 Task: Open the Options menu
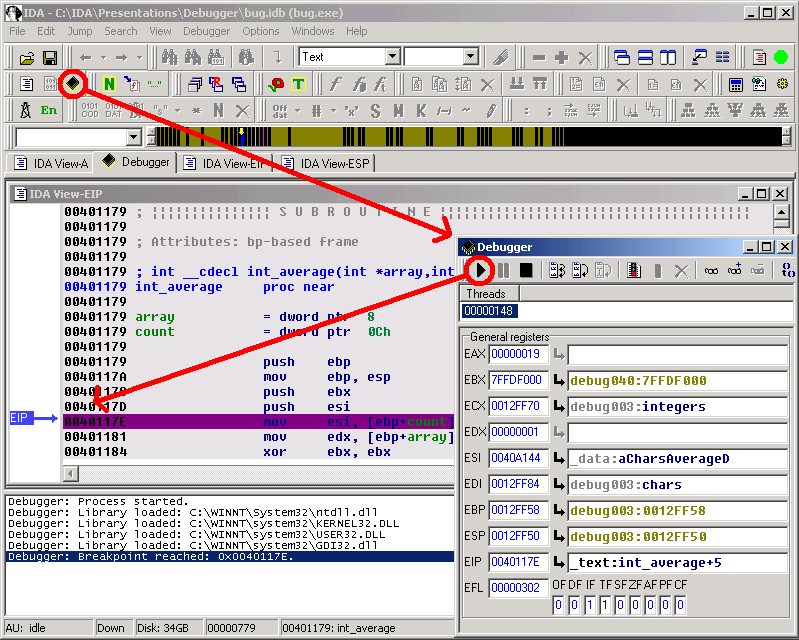260,31
